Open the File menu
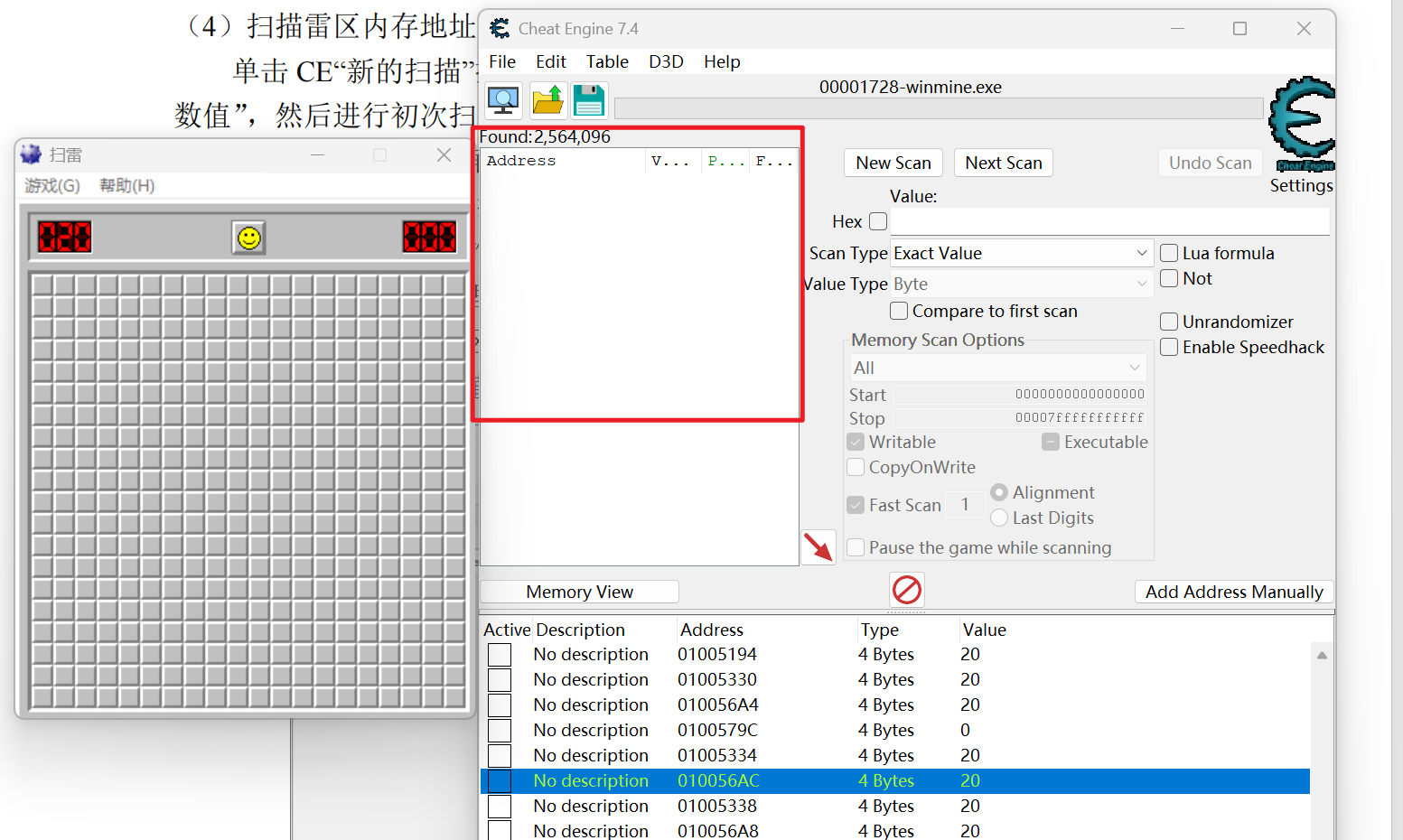1403x840 pixels. 502,61
